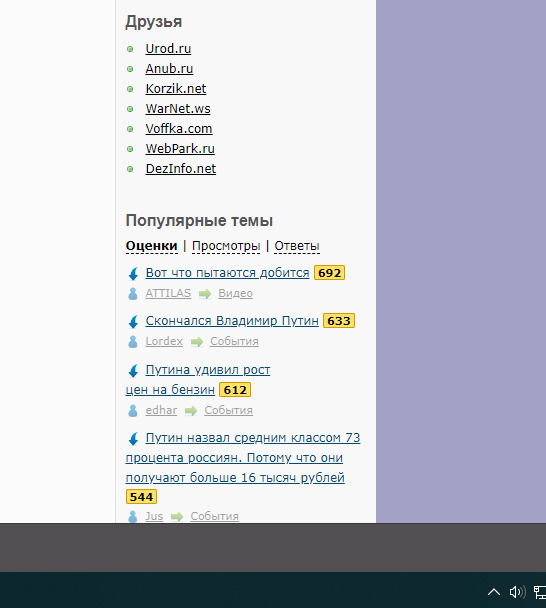Click the user icon next to edhar
The height and width of the screenshot is (608, 546).
click(x=133, y=411)
